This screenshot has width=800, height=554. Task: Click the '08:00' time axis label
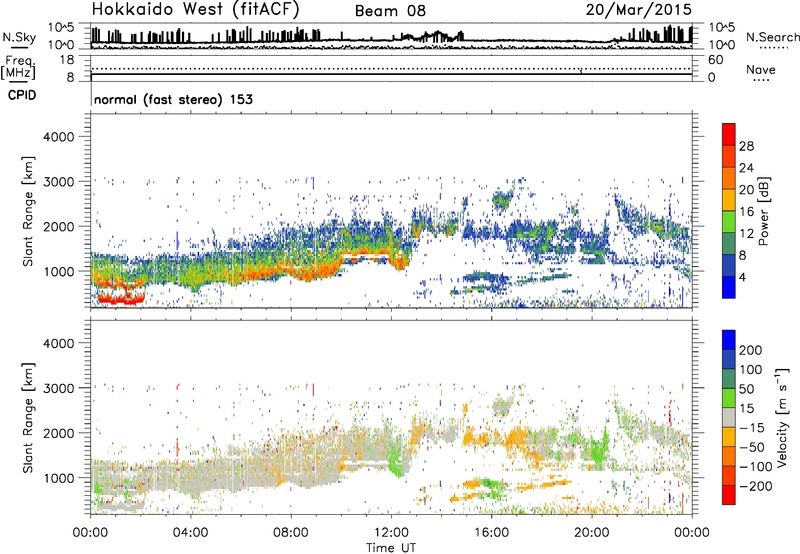click(291, 533)
